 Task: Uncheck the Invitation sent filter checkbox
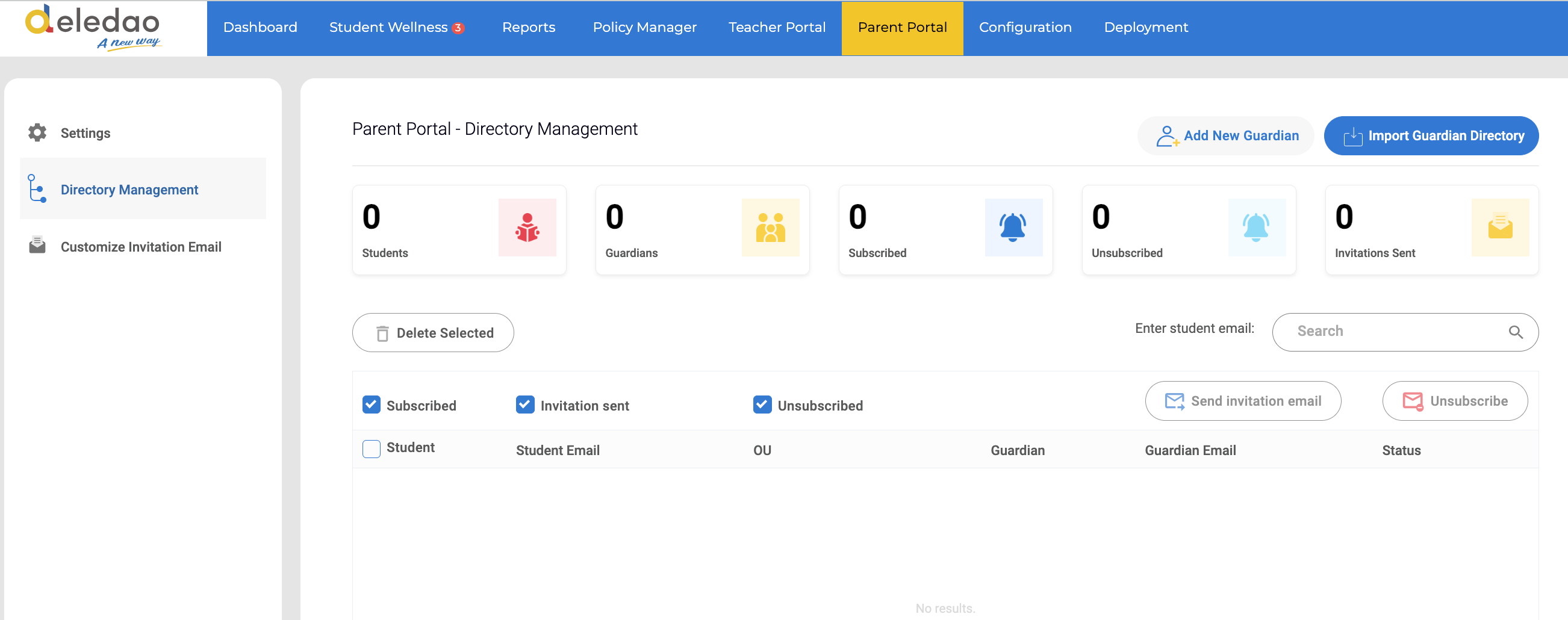pos(524,405)
